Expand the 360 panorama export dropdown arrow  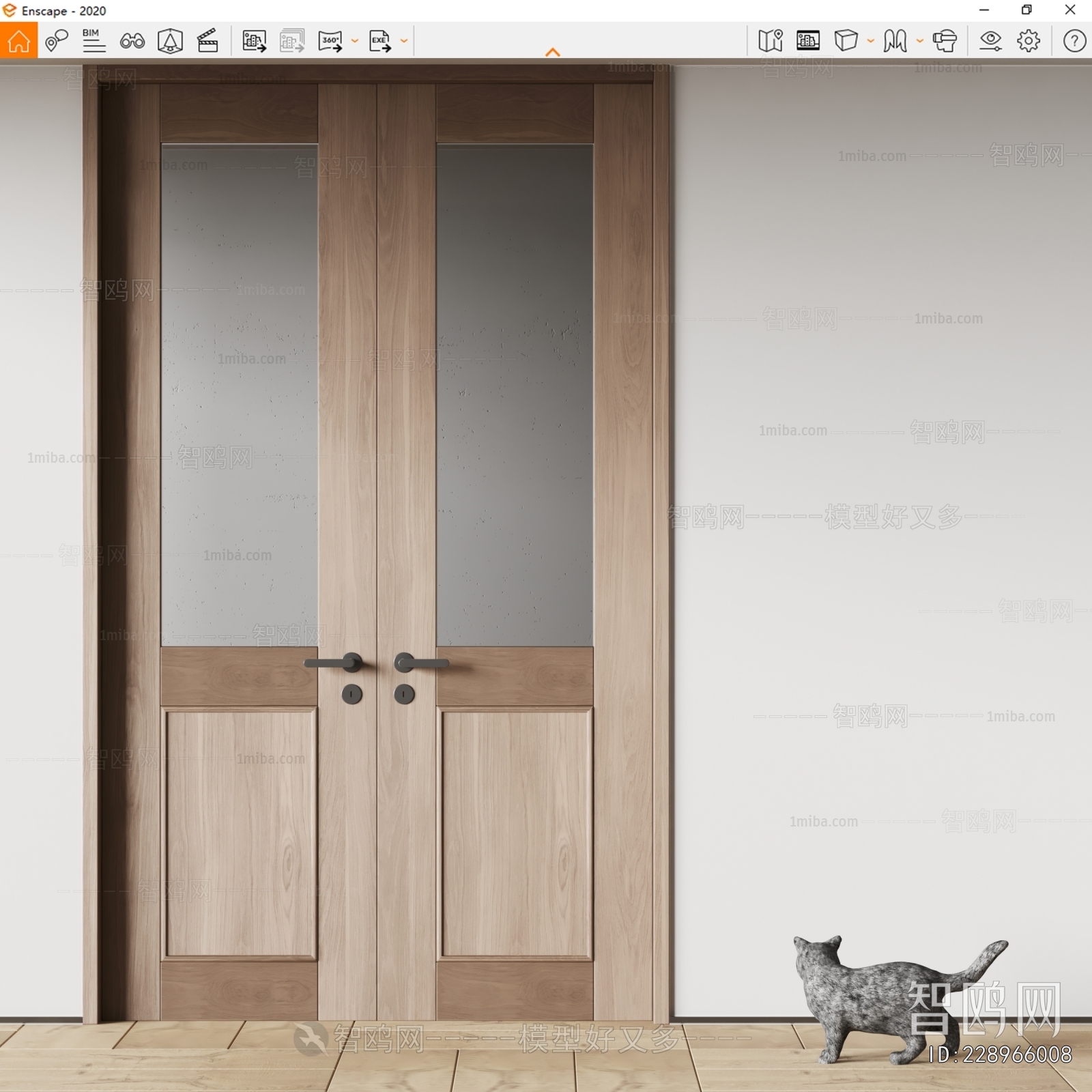(355, 41)
